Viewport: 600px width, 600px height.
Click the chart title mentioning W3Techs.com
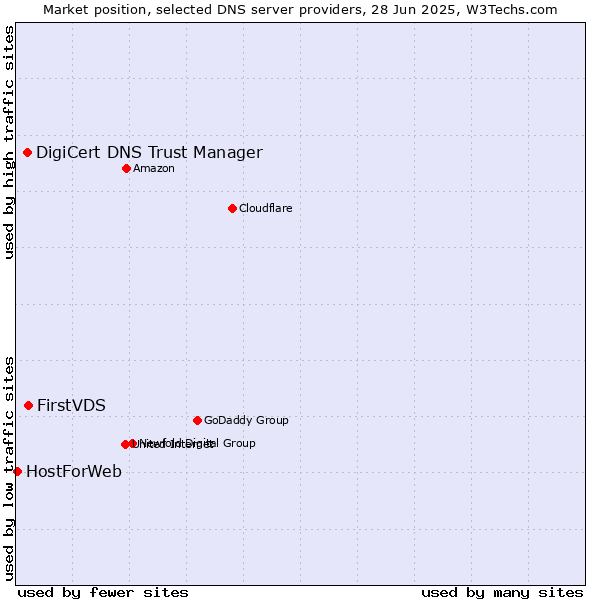(300, 10)
